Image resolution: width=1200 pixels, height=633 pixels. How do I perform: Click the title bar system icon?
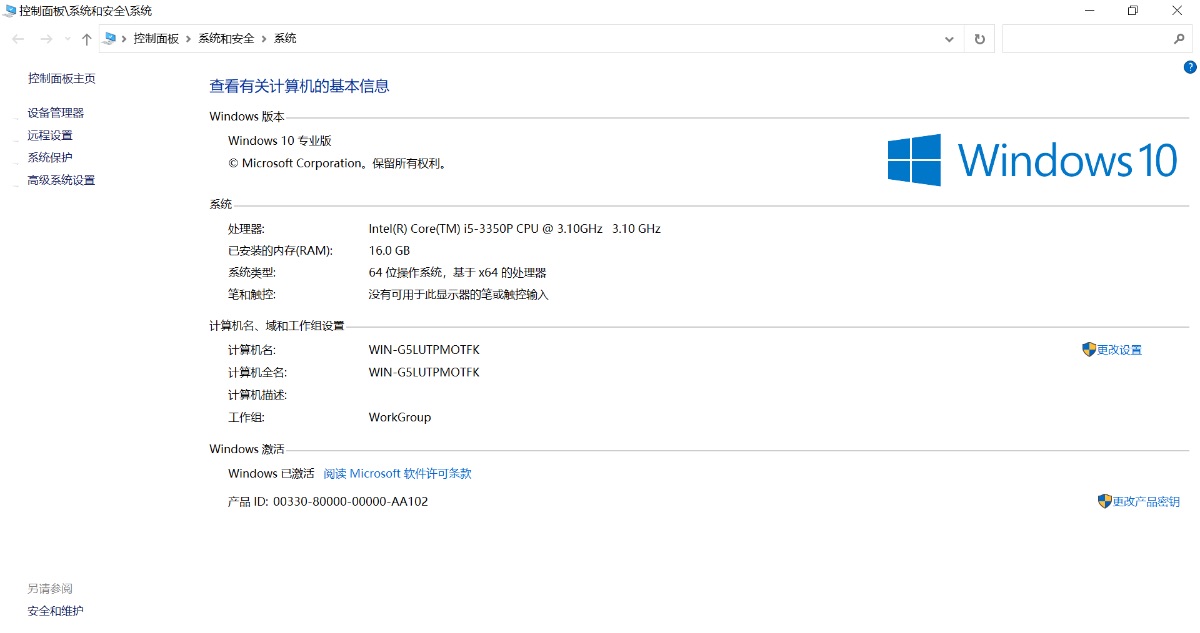click(10, 10)
